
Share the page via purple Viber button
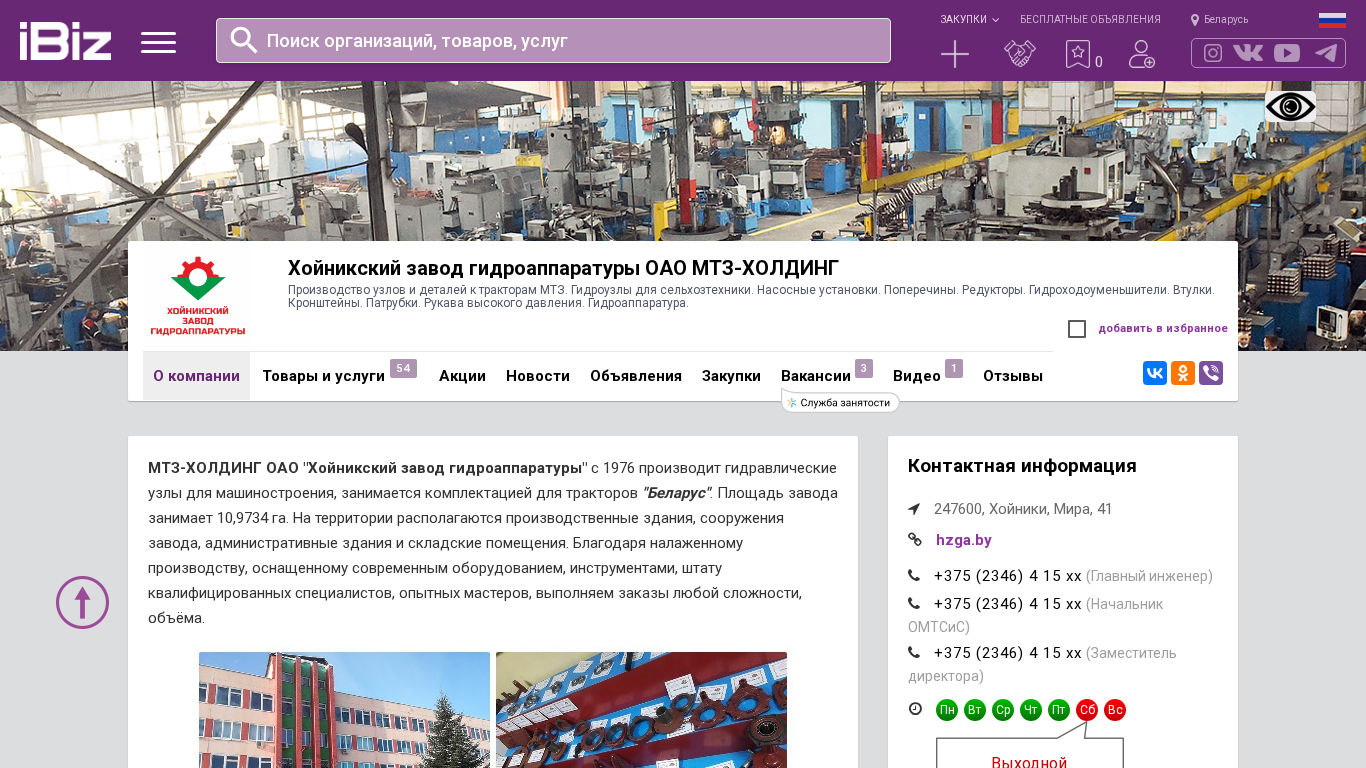(x=1211, y=374)
